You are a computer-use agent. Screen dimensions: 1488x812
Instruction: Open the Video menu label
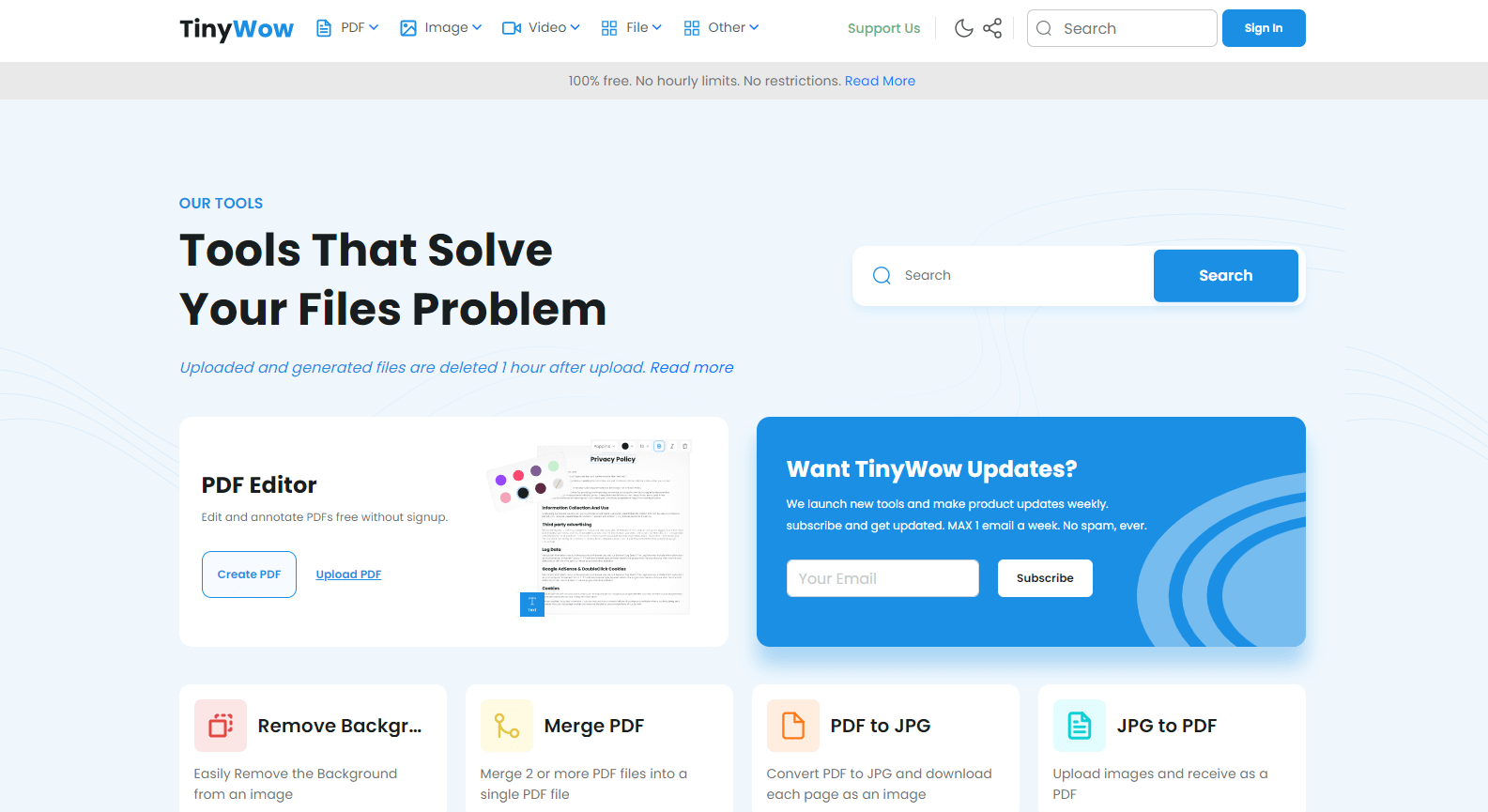tap(547, 27)
